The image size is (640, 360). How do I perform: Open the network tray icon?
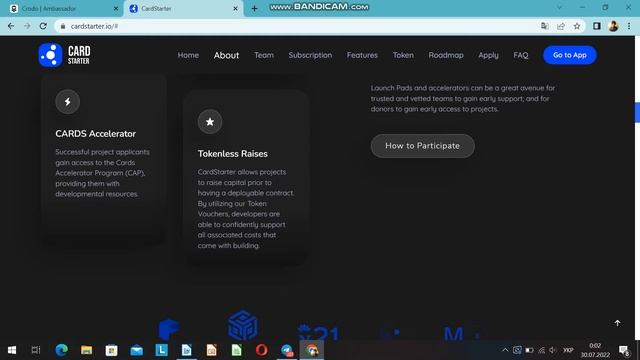tap(541, 350)
